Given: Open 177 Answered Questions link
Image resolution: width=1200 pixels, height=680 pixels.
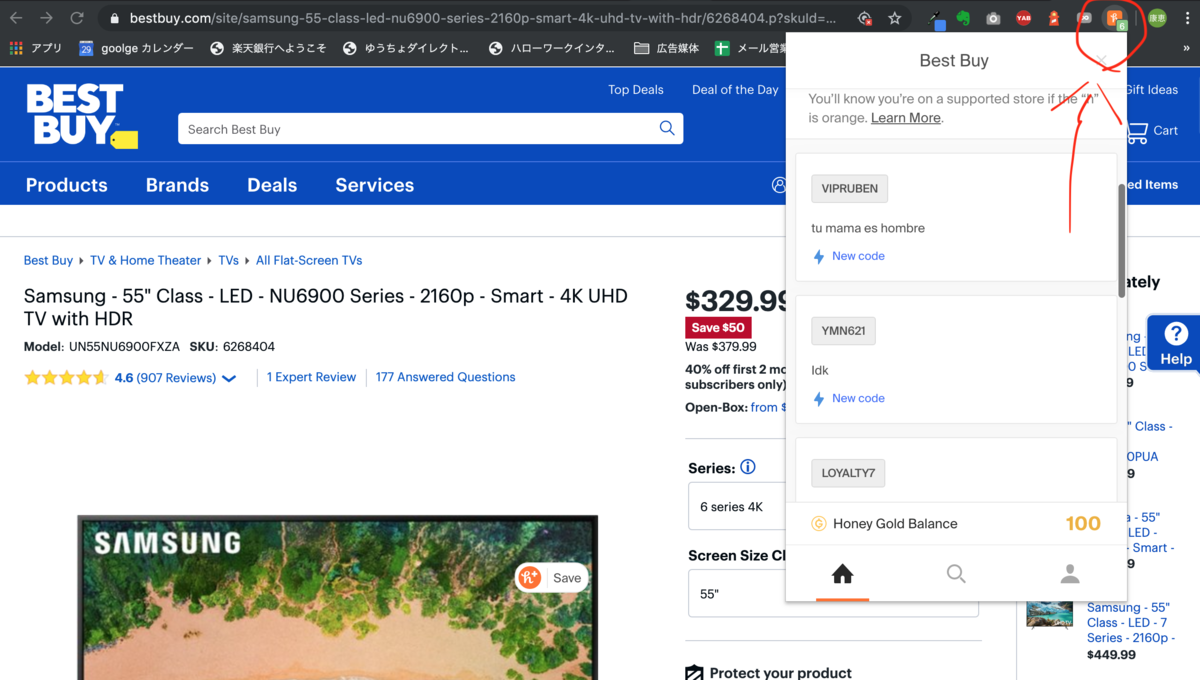Looking at the screenshot, I should click(446, 377).
